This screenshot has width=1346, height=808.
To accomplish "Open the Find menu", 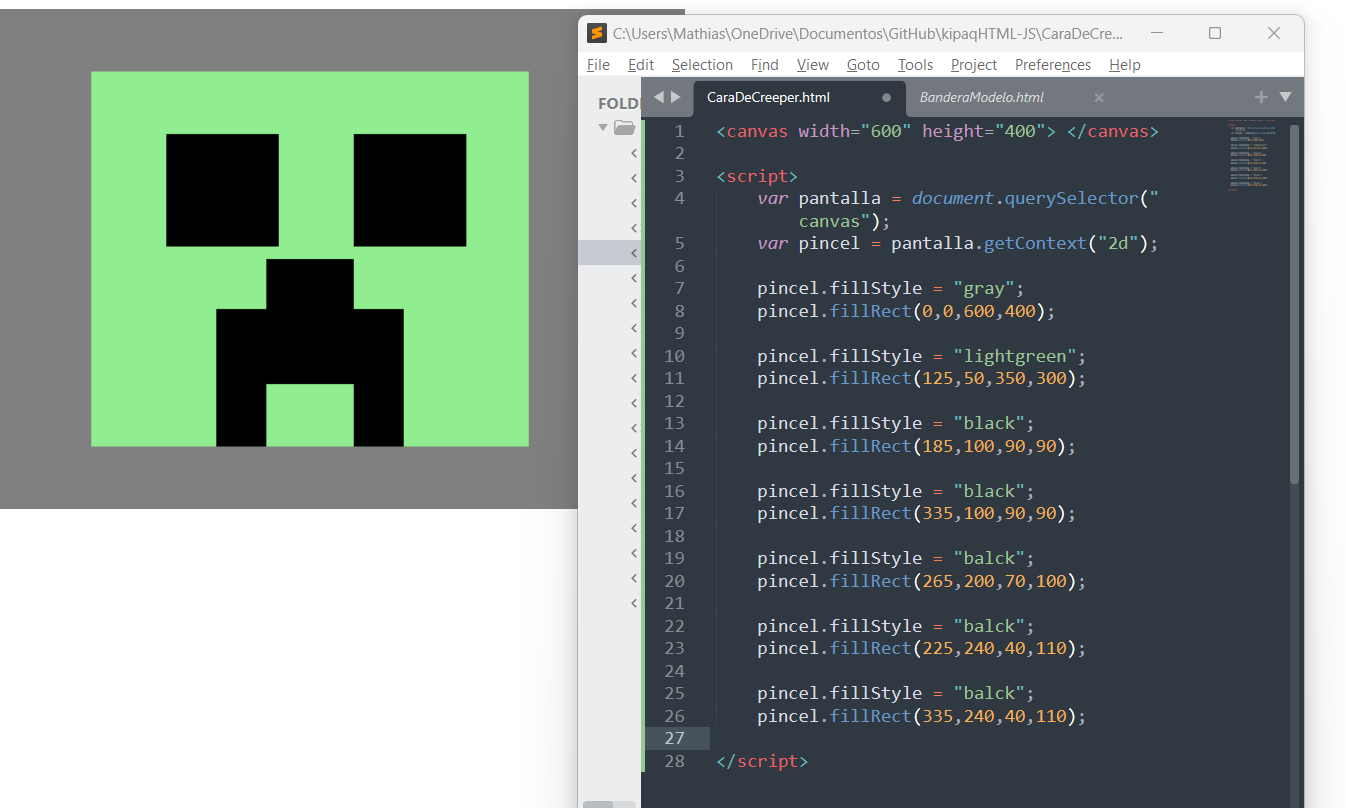I will click(764, 65).
